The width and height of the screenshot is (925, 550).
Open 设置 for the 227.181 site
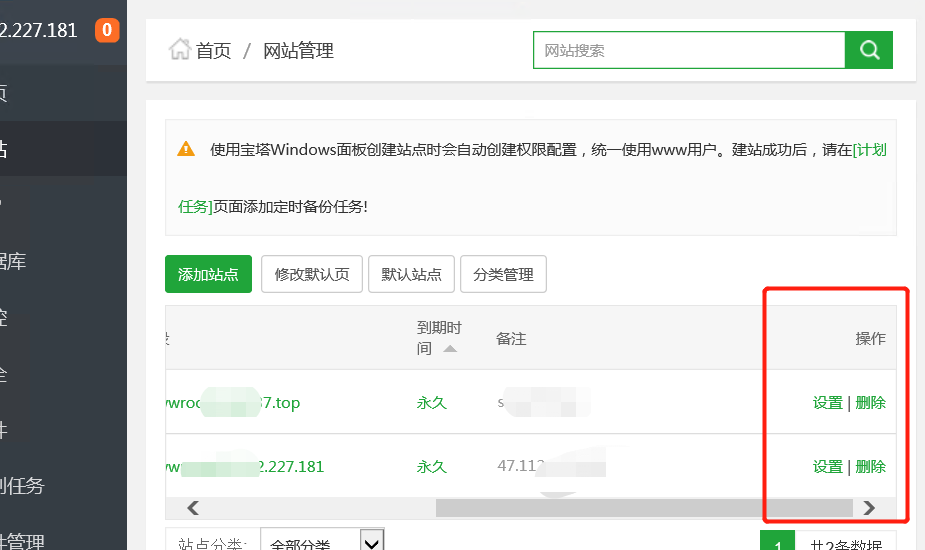tap(828, 467)
